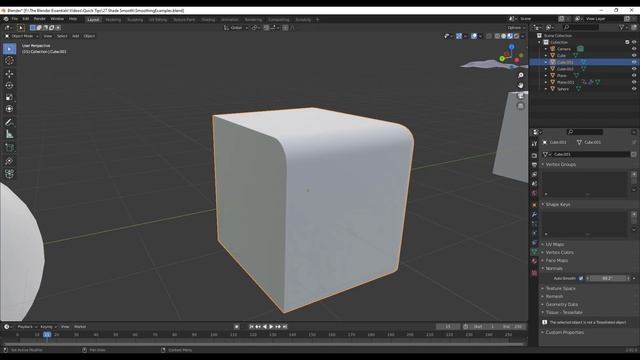The width and height of the screenshot is (640, 360).
Task: Select the Annotate pencil tool
Action: (9, 122)
